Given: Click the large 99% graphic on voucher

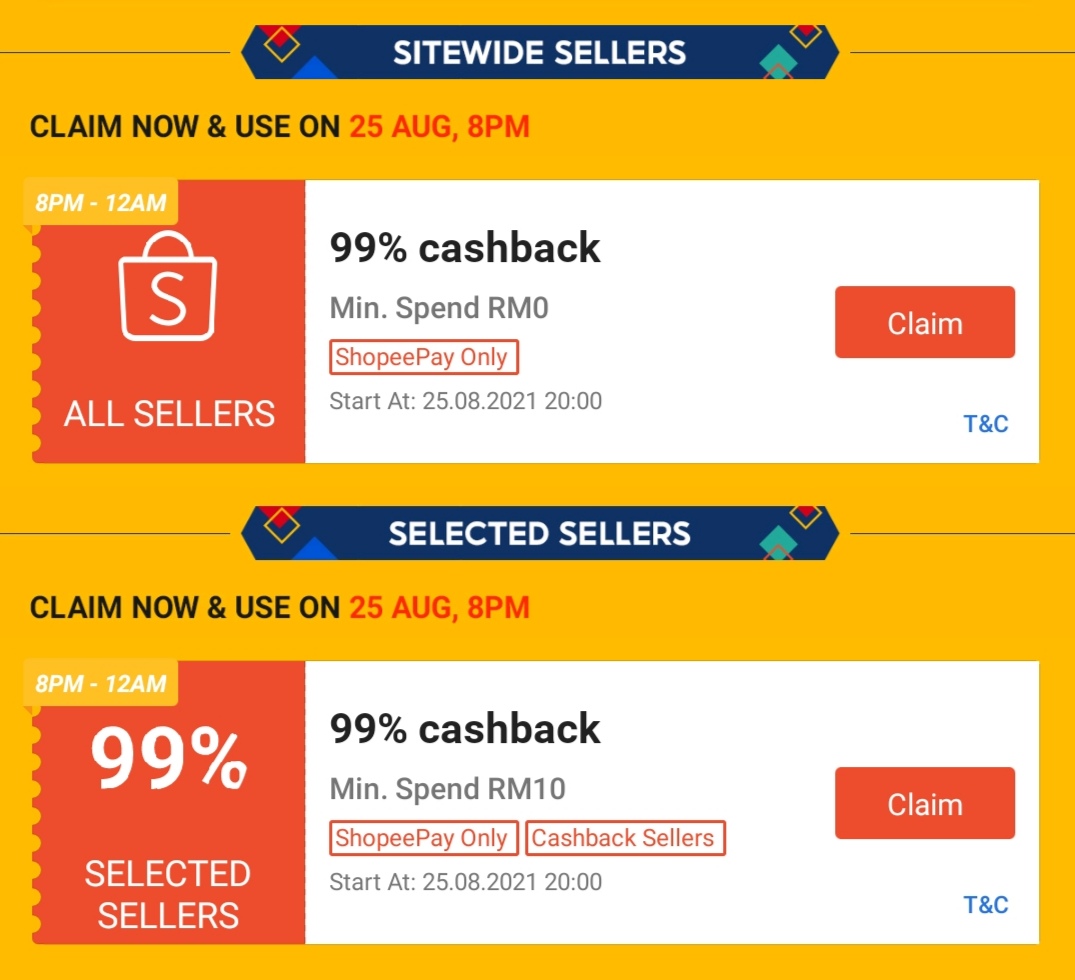Looking at the screenshot, I should [168, 761].
